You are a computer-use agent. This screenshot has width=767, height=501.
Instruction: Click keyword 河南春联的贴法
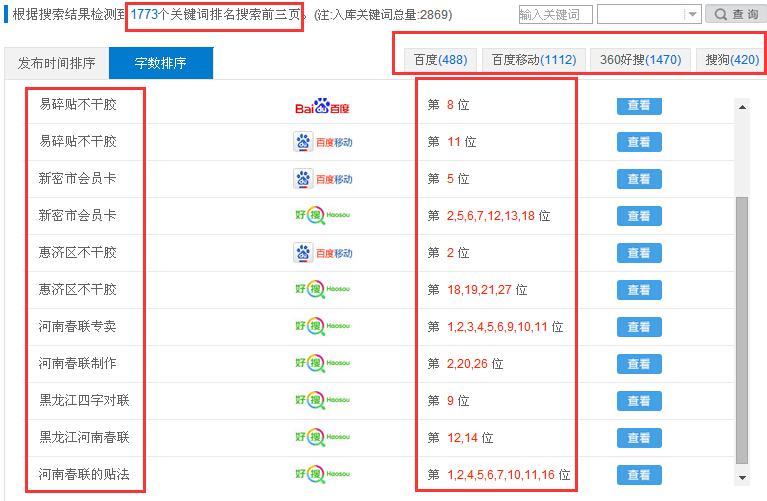(84, 474)
